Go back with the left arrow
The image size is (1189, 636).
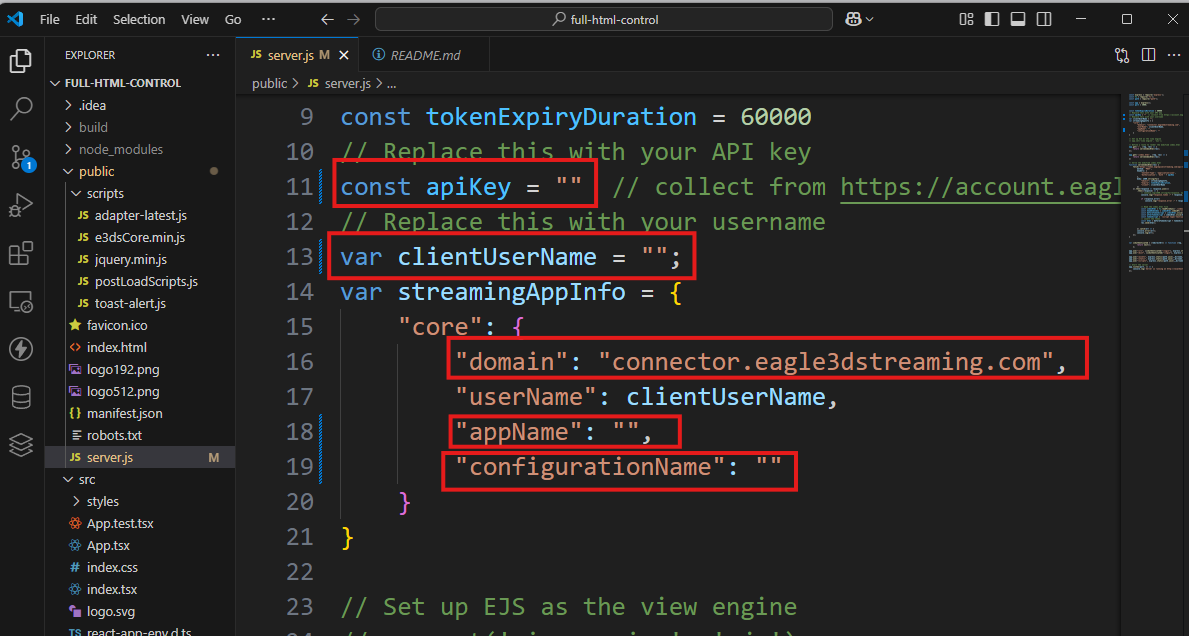click(328, 20)
